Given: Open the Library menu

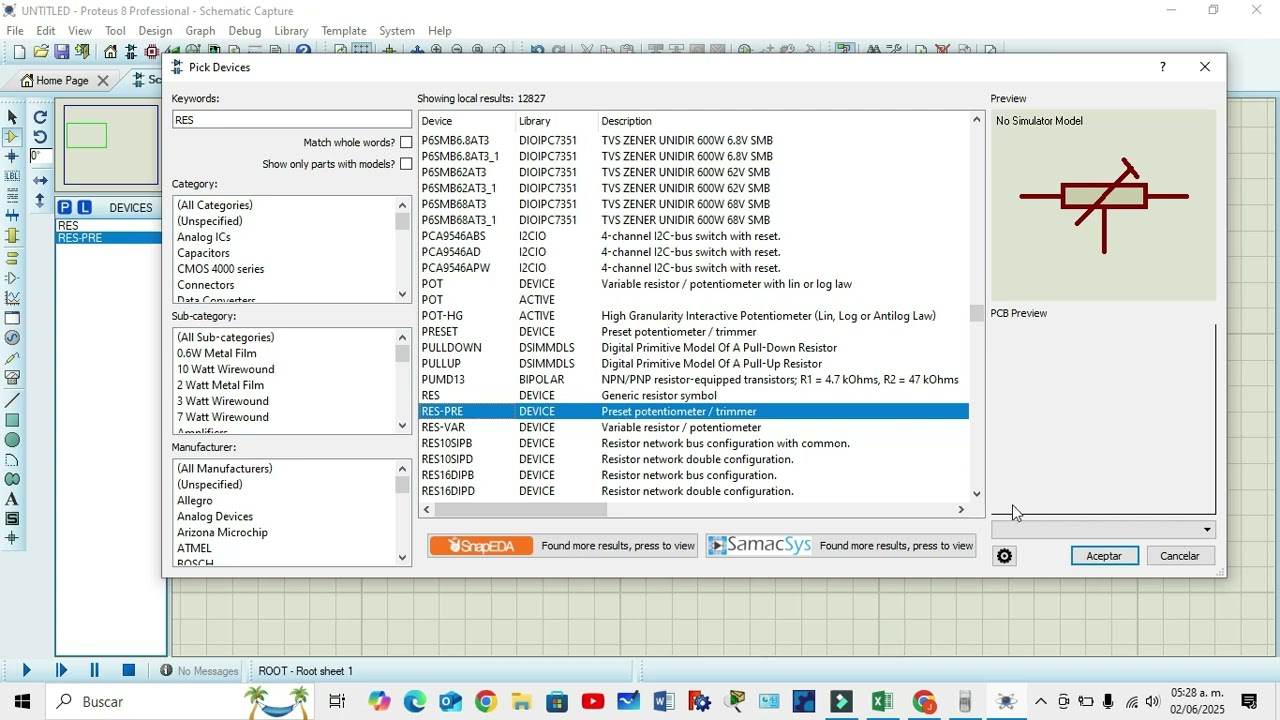Looking at the screenshot, I should point(291,31).
